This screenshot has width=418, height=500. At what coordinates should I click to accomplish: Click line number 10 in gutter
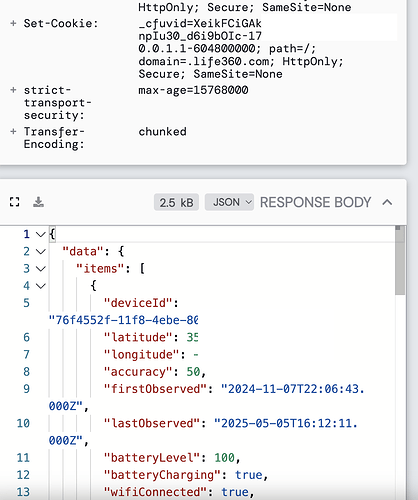point(23,423)
